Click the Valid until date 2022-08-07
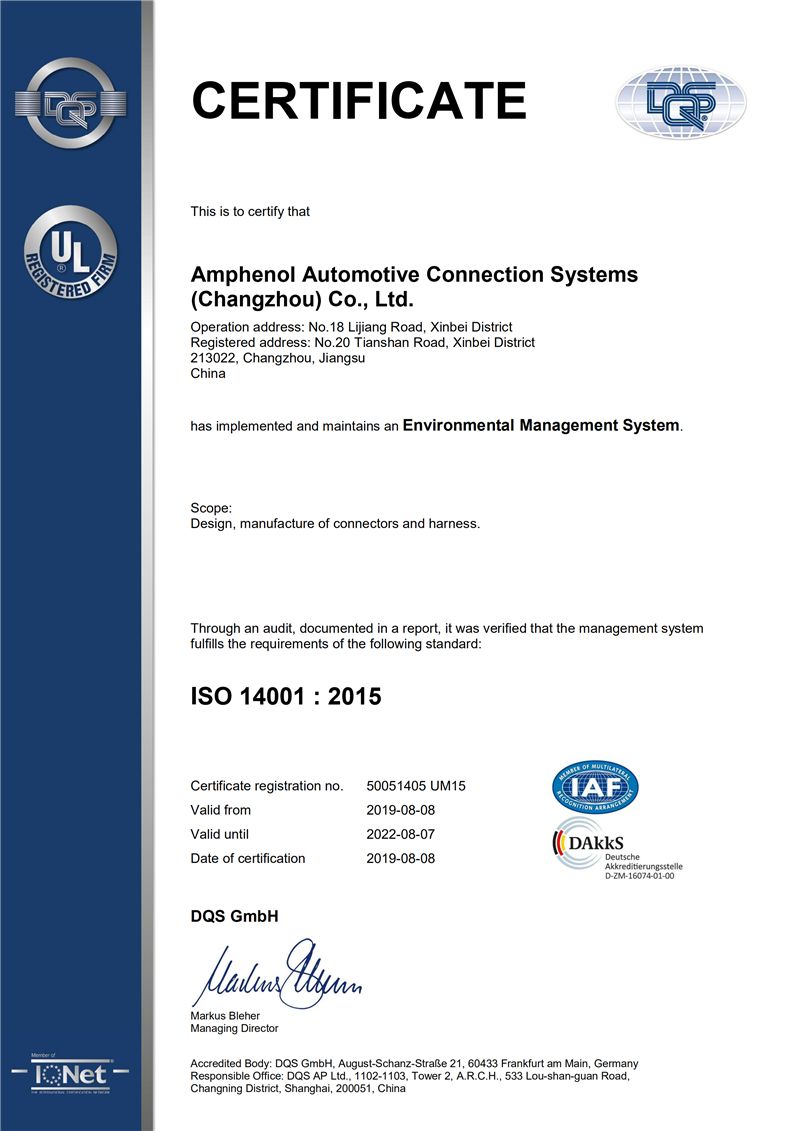This screenshot has height=1131, width=800. coord(400,835)
